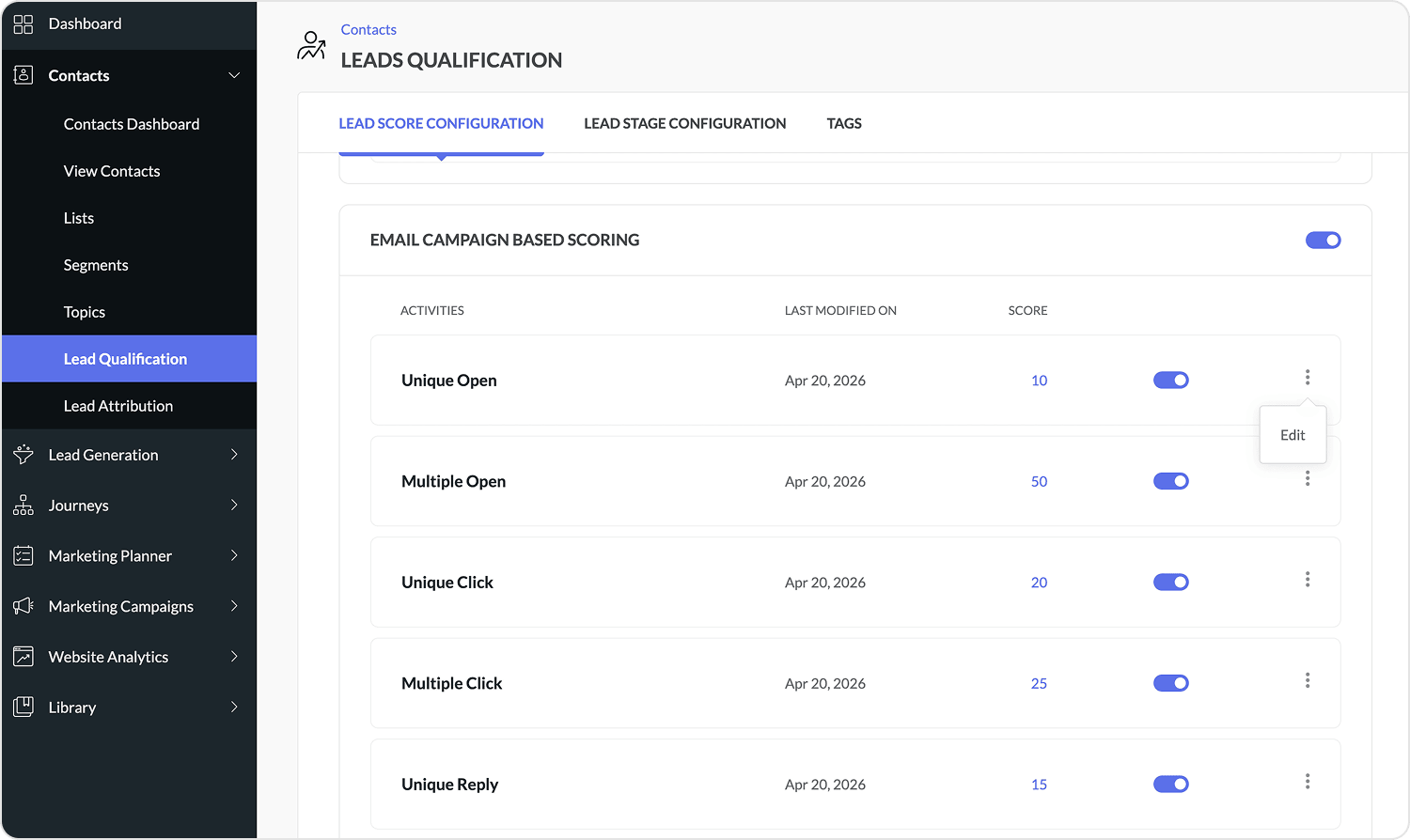Image resolution: width=1410 pixels, height=840 pixels.
Task: Expand the Website Analytics chevron
Action: (234, 657)
